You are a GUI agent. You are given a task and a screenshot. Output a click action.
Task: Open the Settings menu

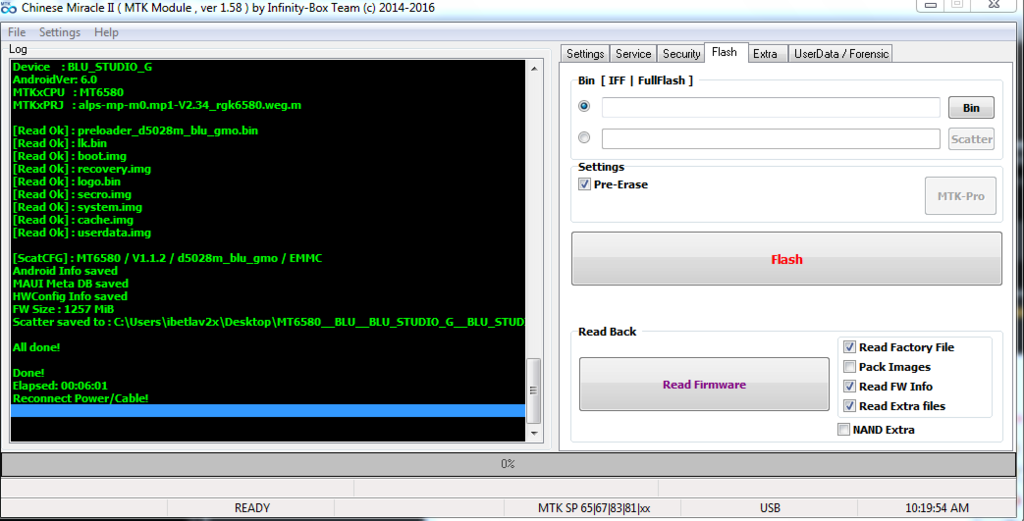point(59,32)
